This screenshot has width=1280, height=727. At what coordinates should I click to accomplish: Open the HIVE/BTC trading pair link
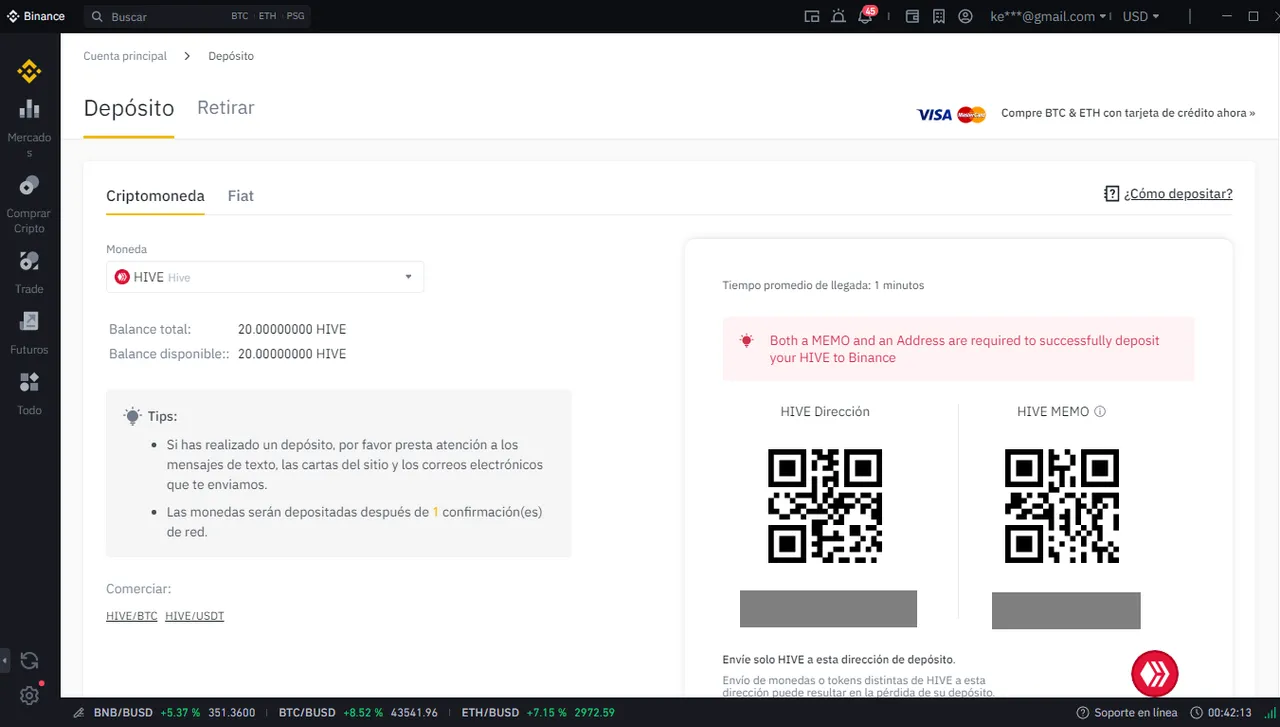[132, 616]
